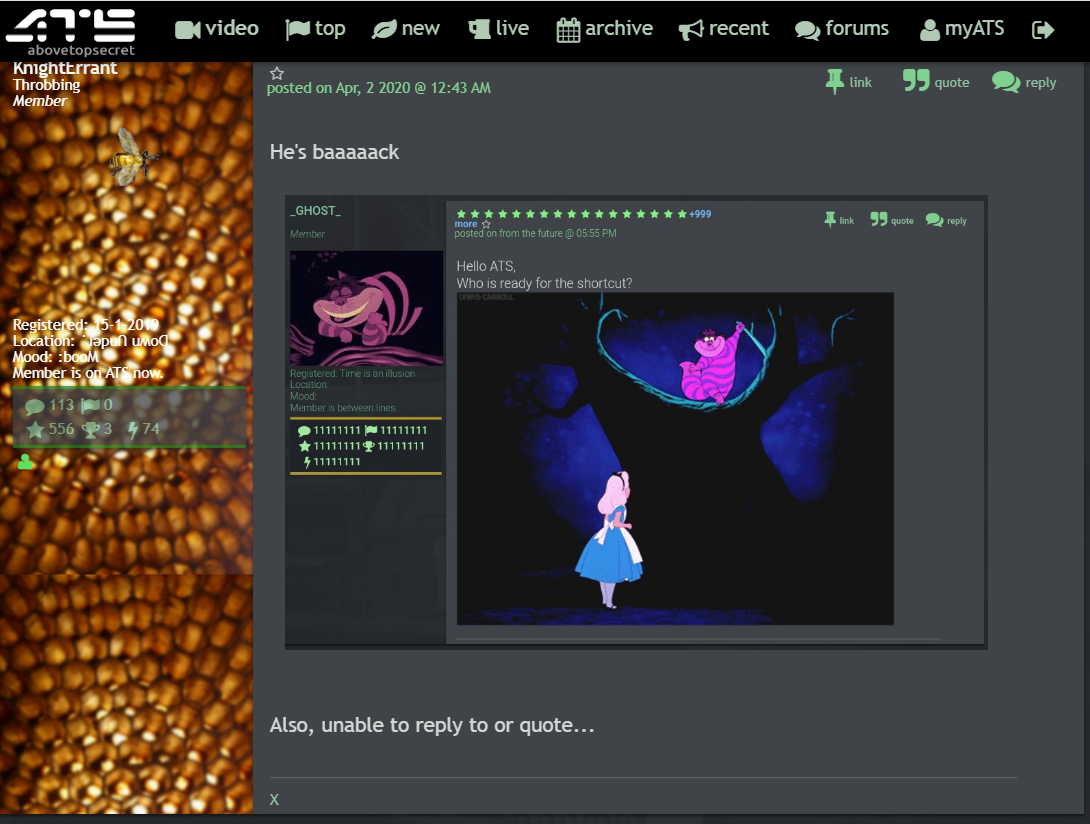Viewport: 1090px width, 824px height.
Task: Click KnightErrant's bee avatar image
Action: [x=133, y=158]
